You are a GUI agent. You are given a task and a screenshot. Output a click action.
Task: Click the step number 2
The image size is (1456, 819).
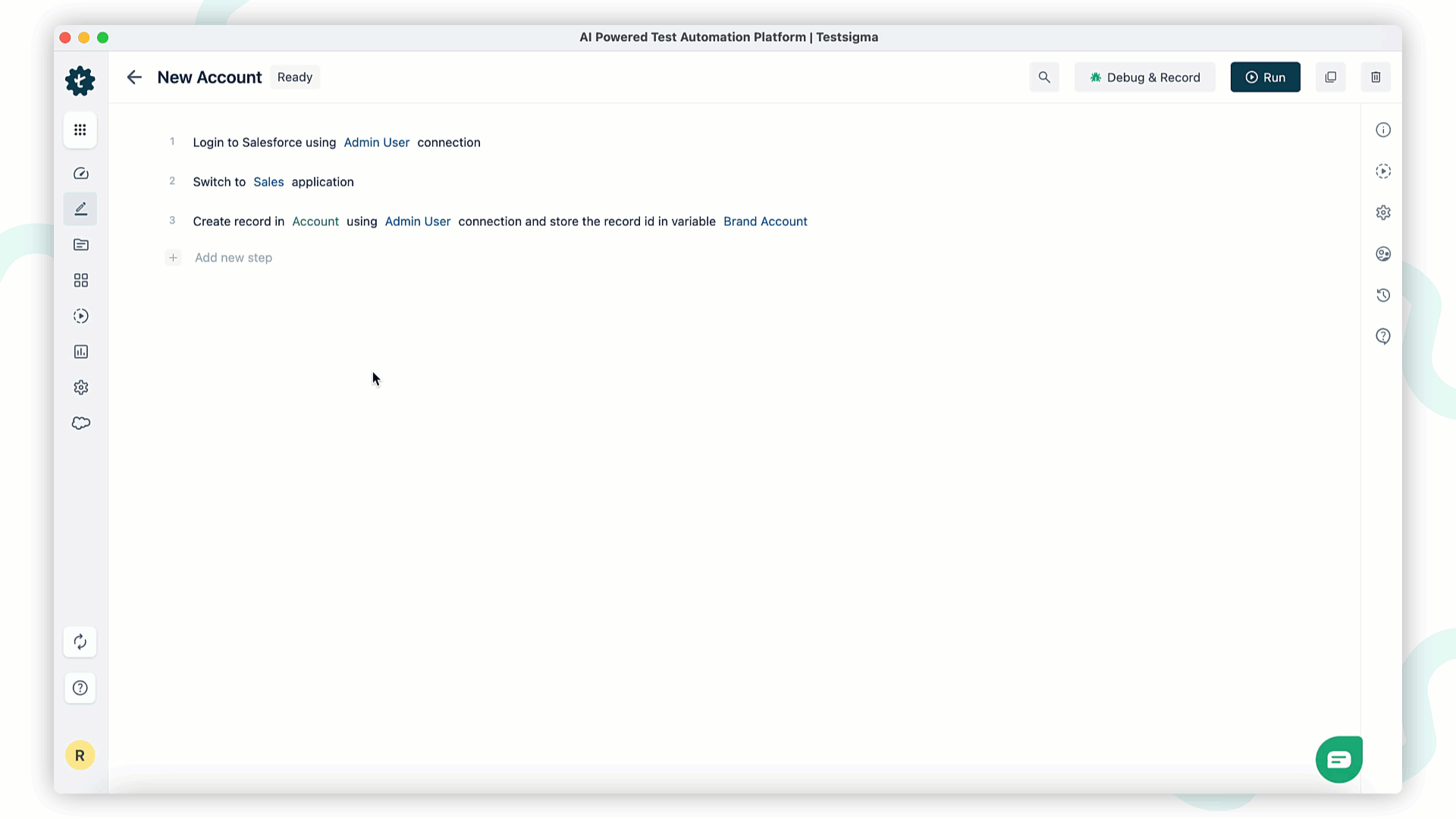click(x=172, y=181)
